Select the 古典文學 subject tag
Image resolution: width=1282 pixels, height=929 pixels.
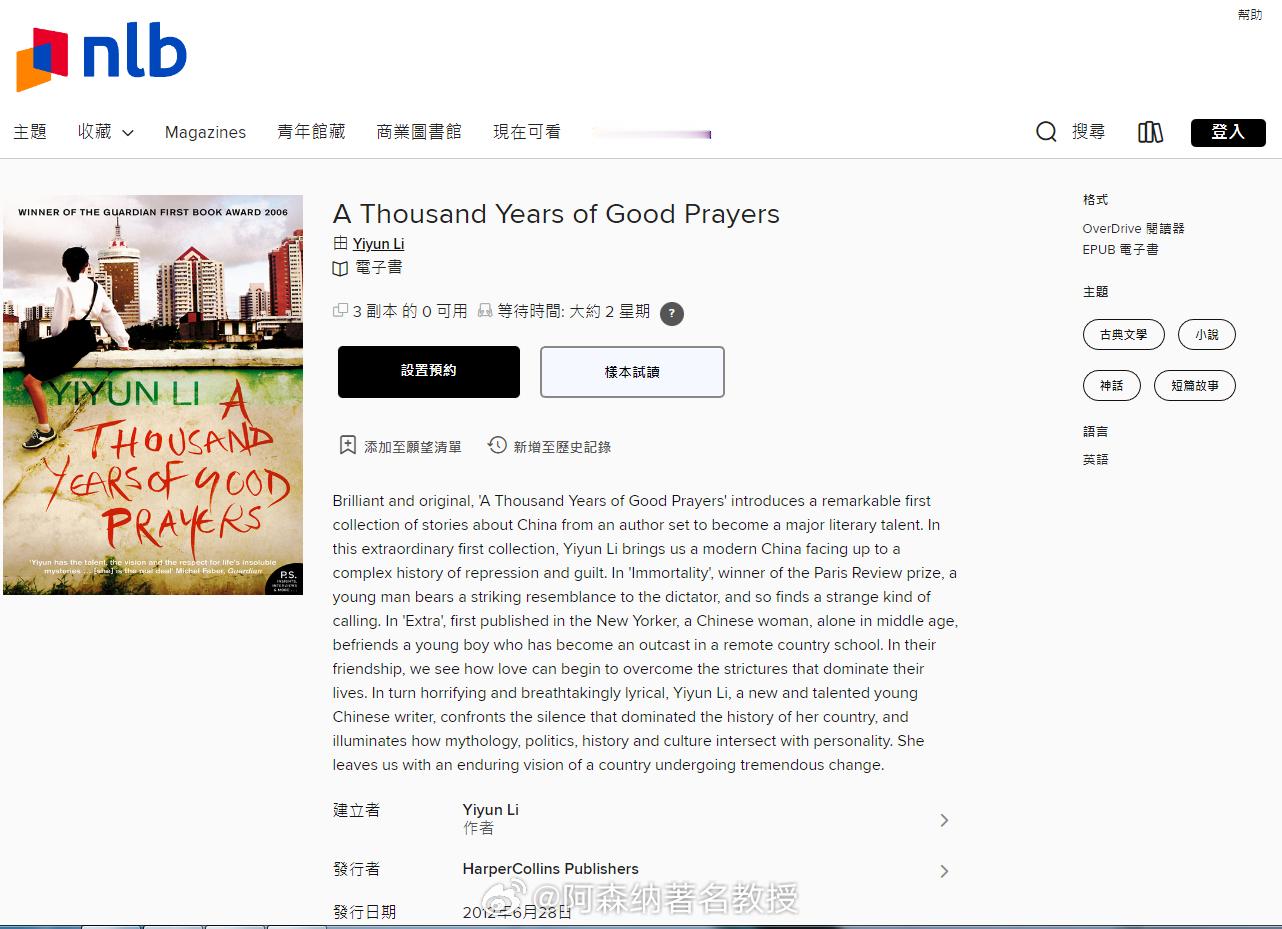tap(1124, 335)
